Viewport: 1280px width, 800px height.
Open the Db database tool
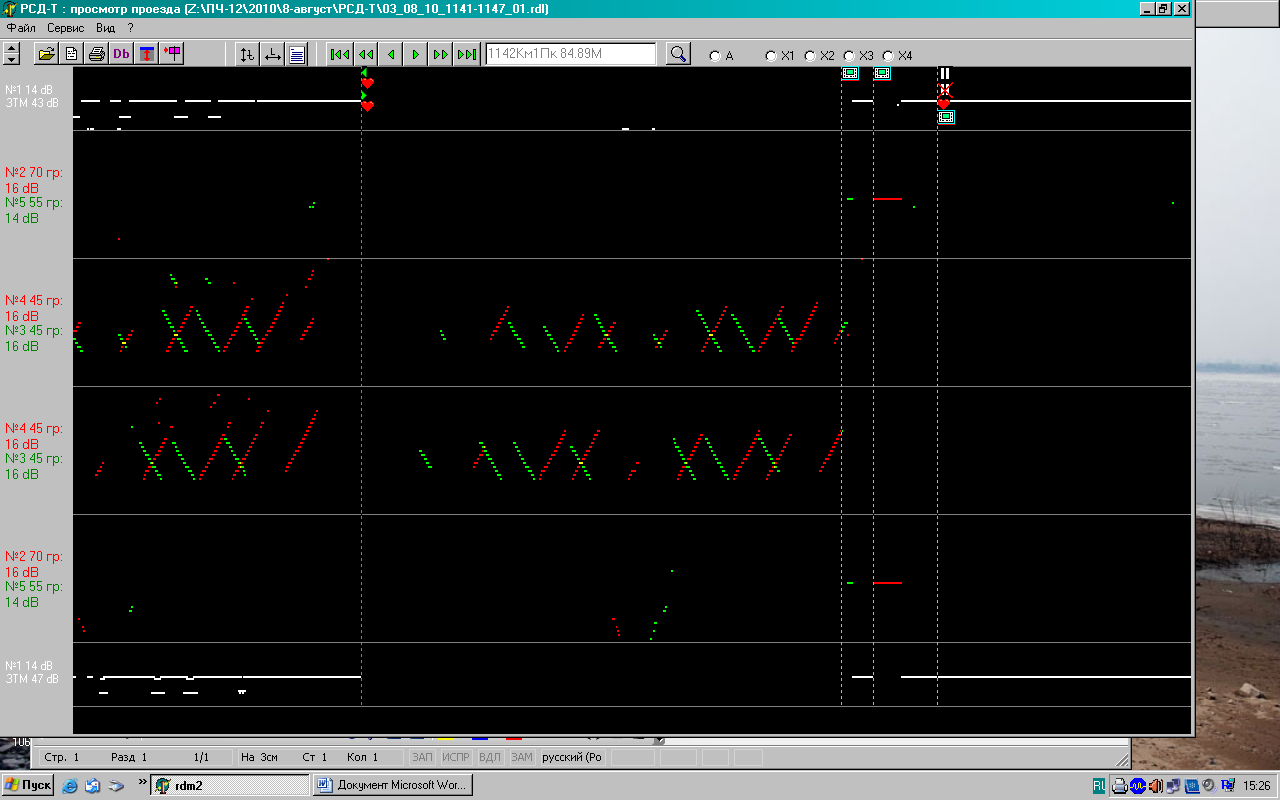click(122, 54)
